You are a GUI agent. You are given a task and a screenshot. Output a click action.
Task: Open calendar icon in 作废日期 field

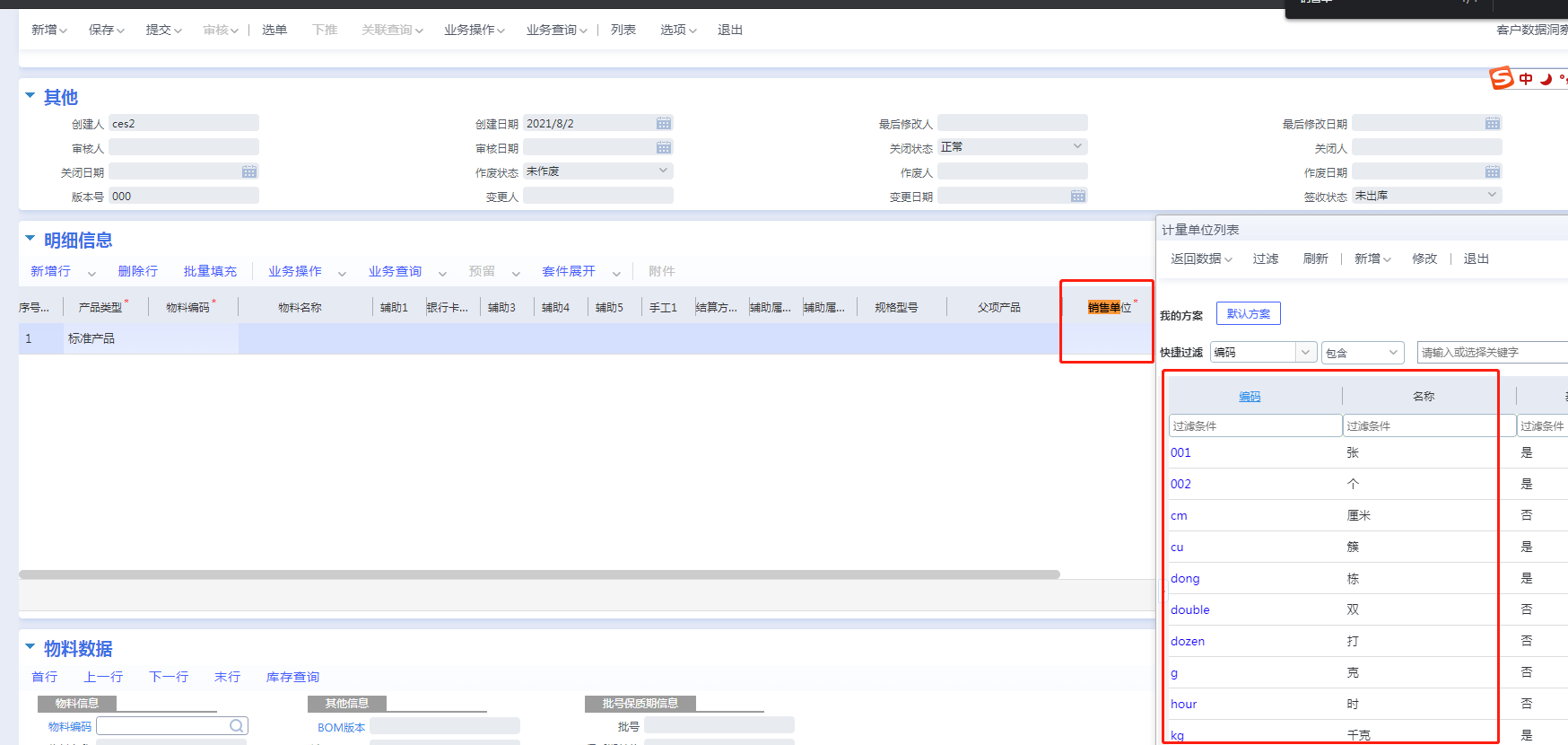tap(1493, 171)
